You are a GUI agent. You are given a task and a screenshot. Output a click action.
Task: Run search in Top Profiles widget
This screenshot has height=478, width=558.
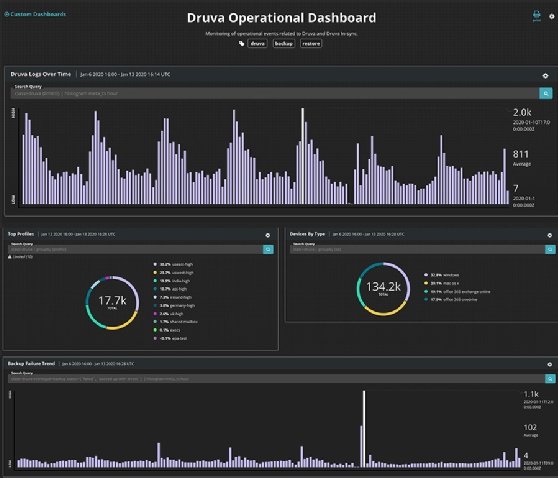click(x=268, y=249)
